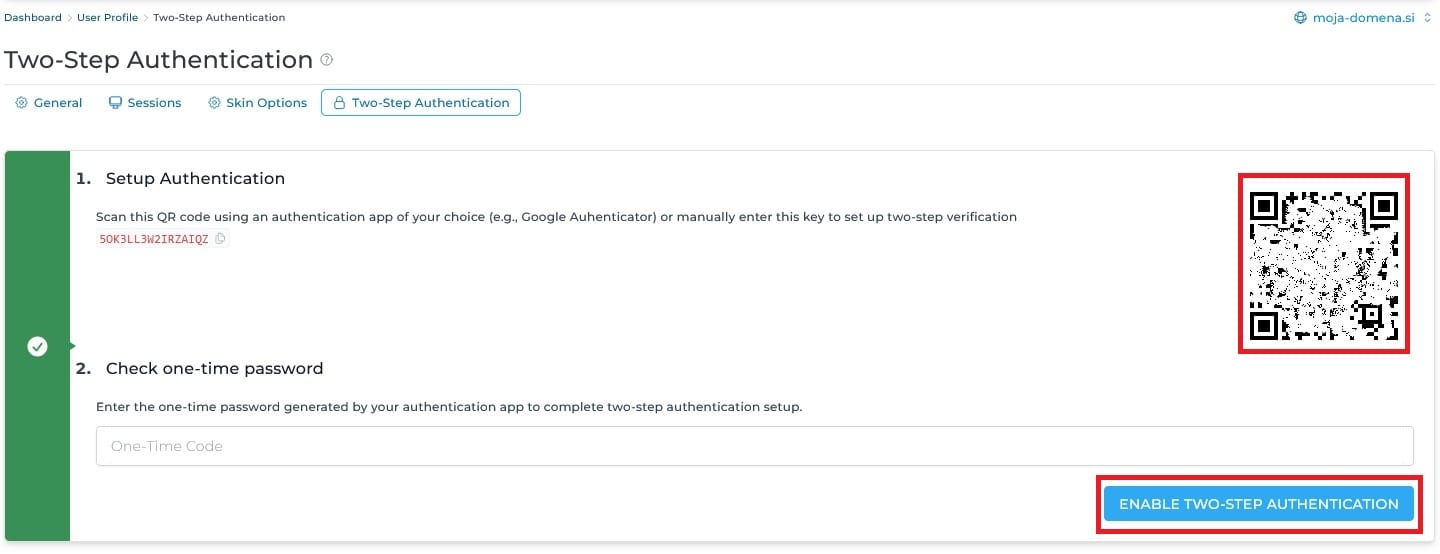1440x554 pixels.
Task: Click the Setup Authentication step heading
Action: tap(195, 179)
